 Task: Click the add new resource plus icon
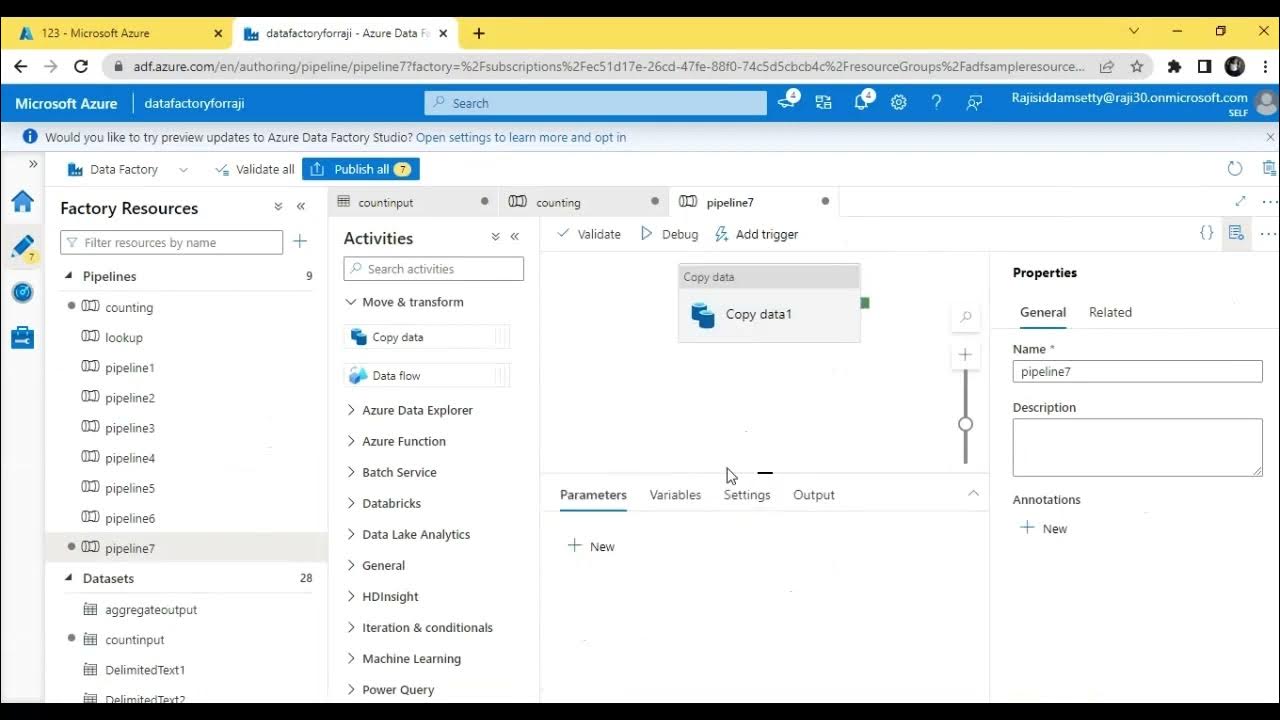tap(300, 241)
